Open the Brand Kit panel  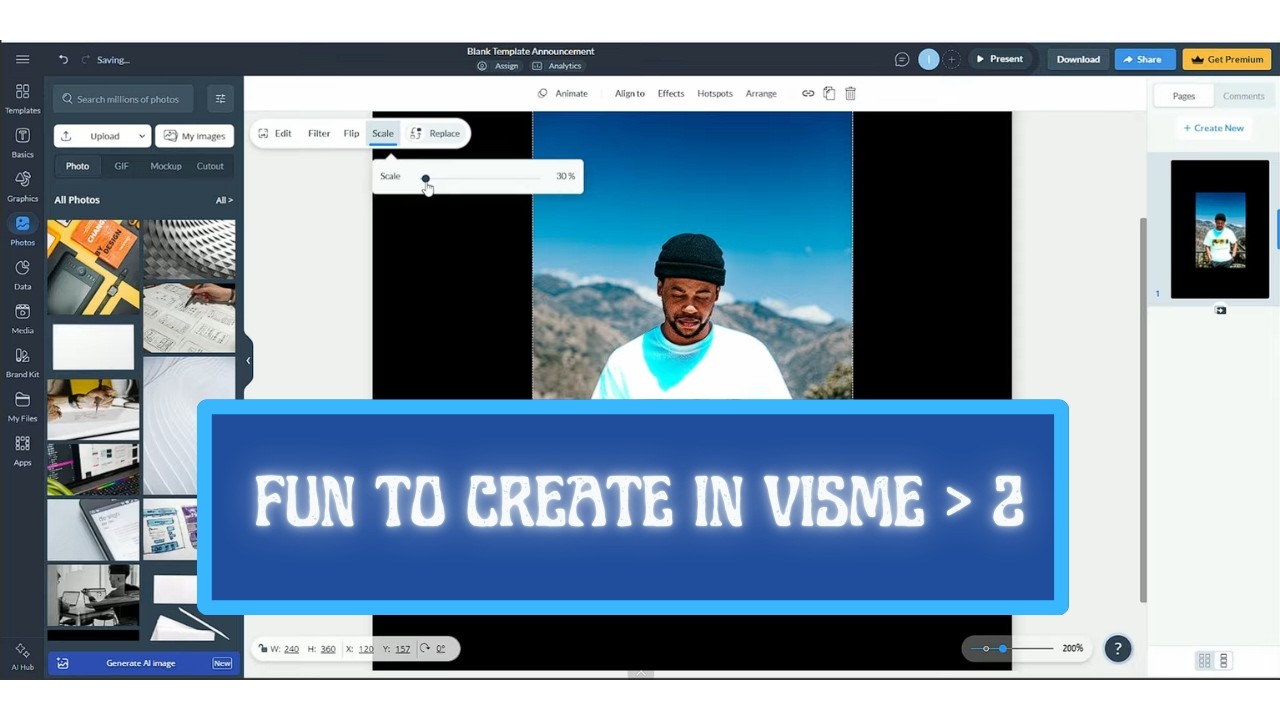coord(22,362)
